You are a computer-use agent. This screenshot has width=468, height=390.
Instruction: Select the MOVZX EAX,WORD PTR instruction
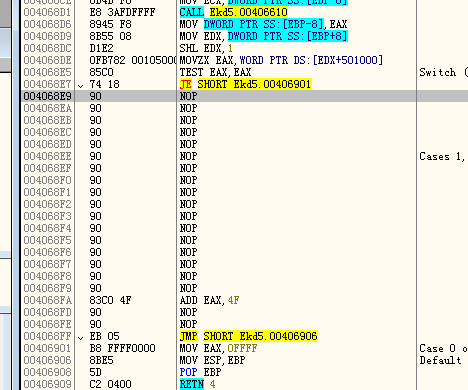click(281, 60)
